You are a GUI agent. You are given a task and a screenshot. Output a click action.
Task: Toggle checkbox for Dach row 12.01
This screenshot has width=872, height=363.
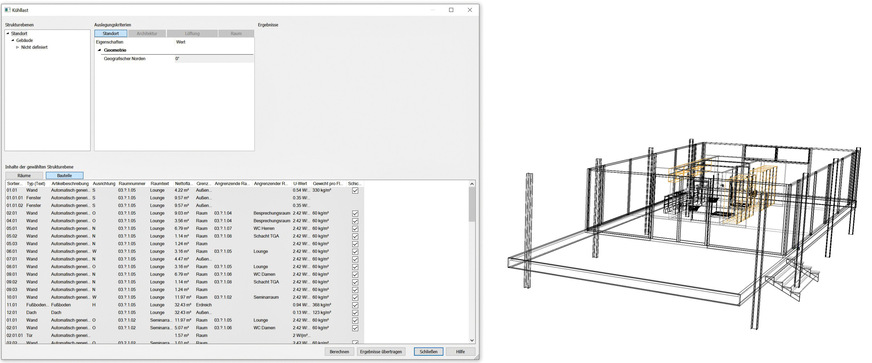click(x=355, y=312)
